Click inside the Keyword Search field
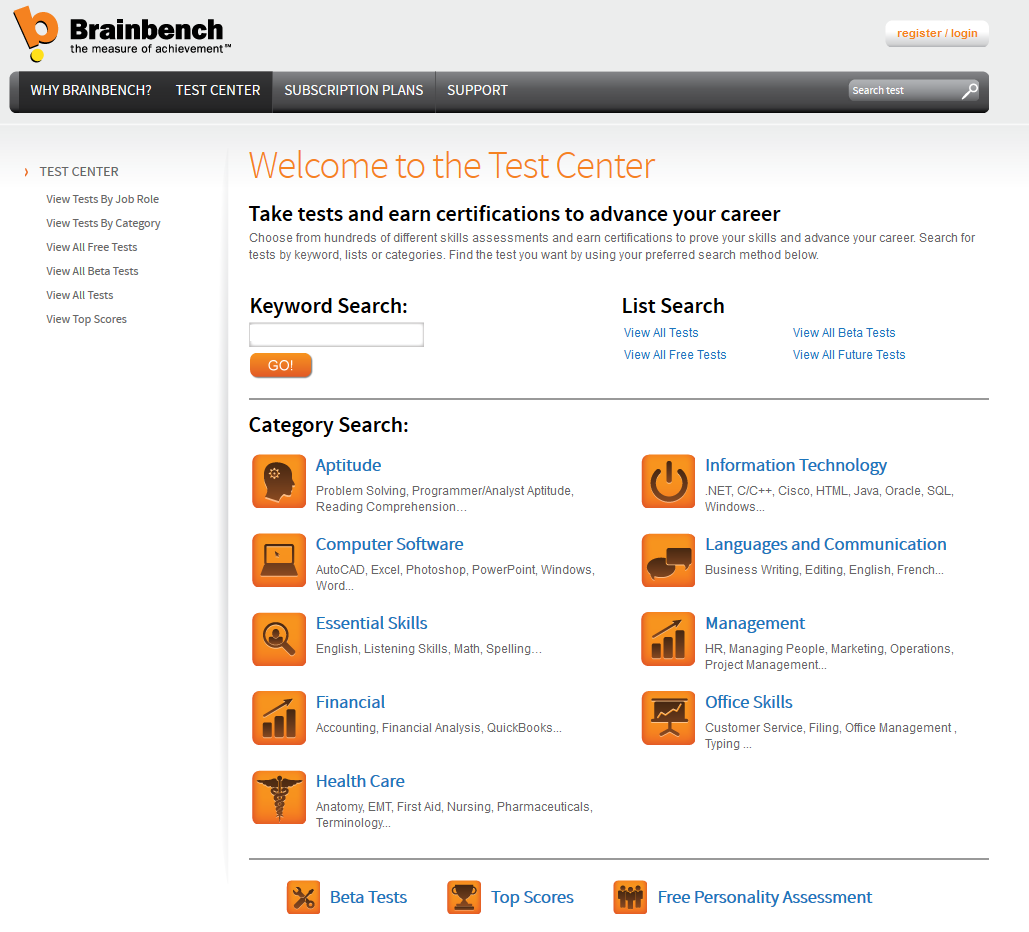 coord(336,334)
